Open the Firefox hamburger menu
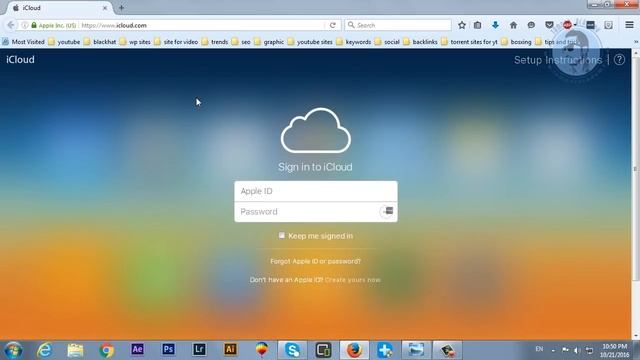The image size is (640, 360). coord(629,25)
